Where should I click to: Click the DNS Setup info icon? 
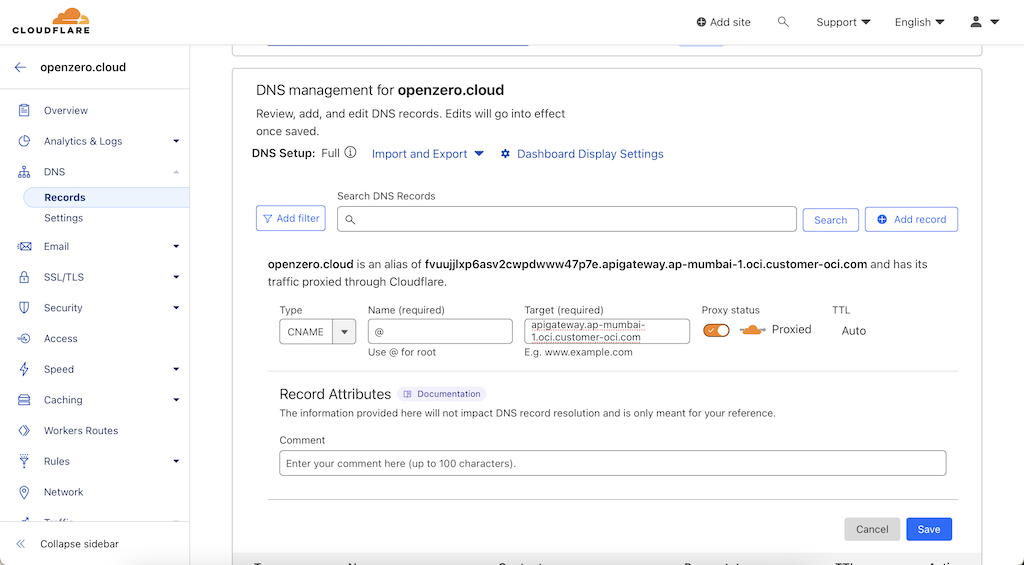[x=351, y=153]
